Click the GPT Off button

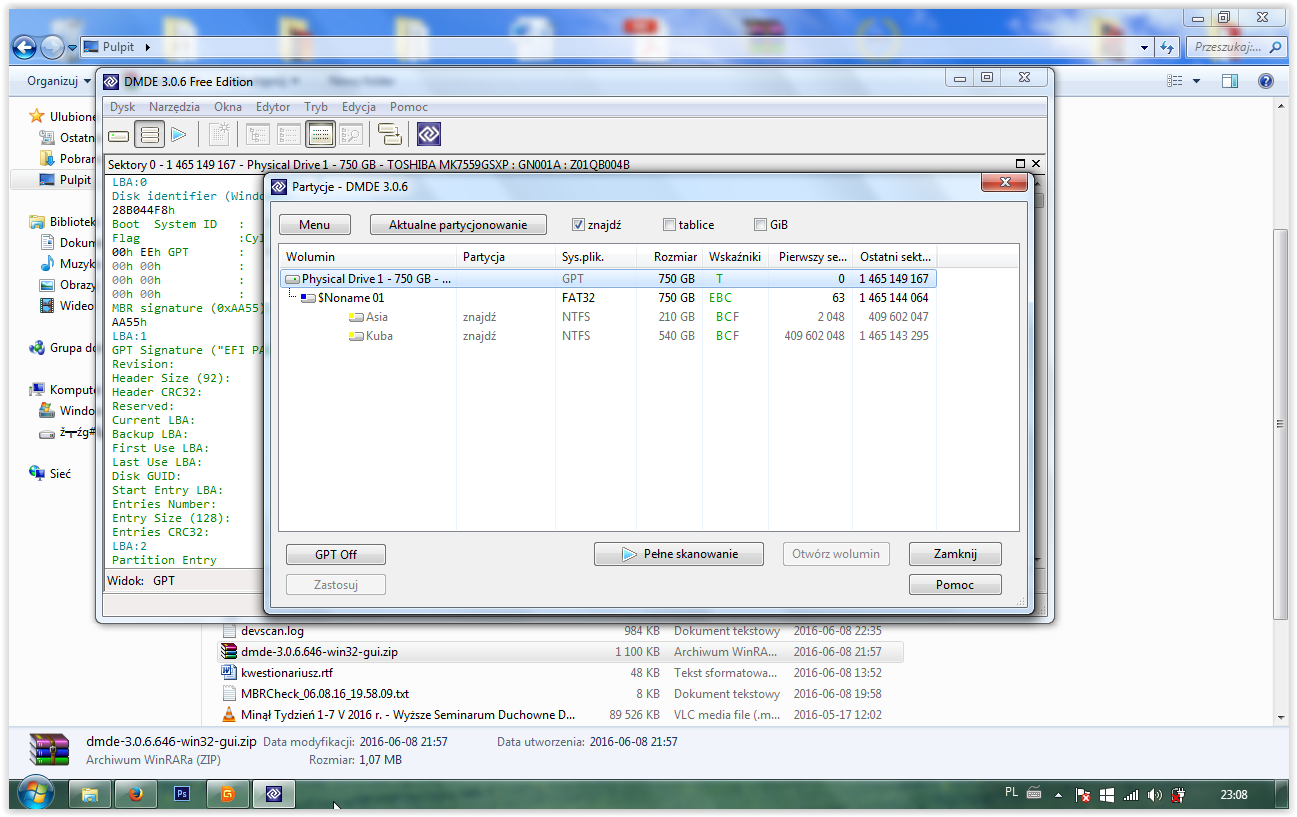coord(336,554)
